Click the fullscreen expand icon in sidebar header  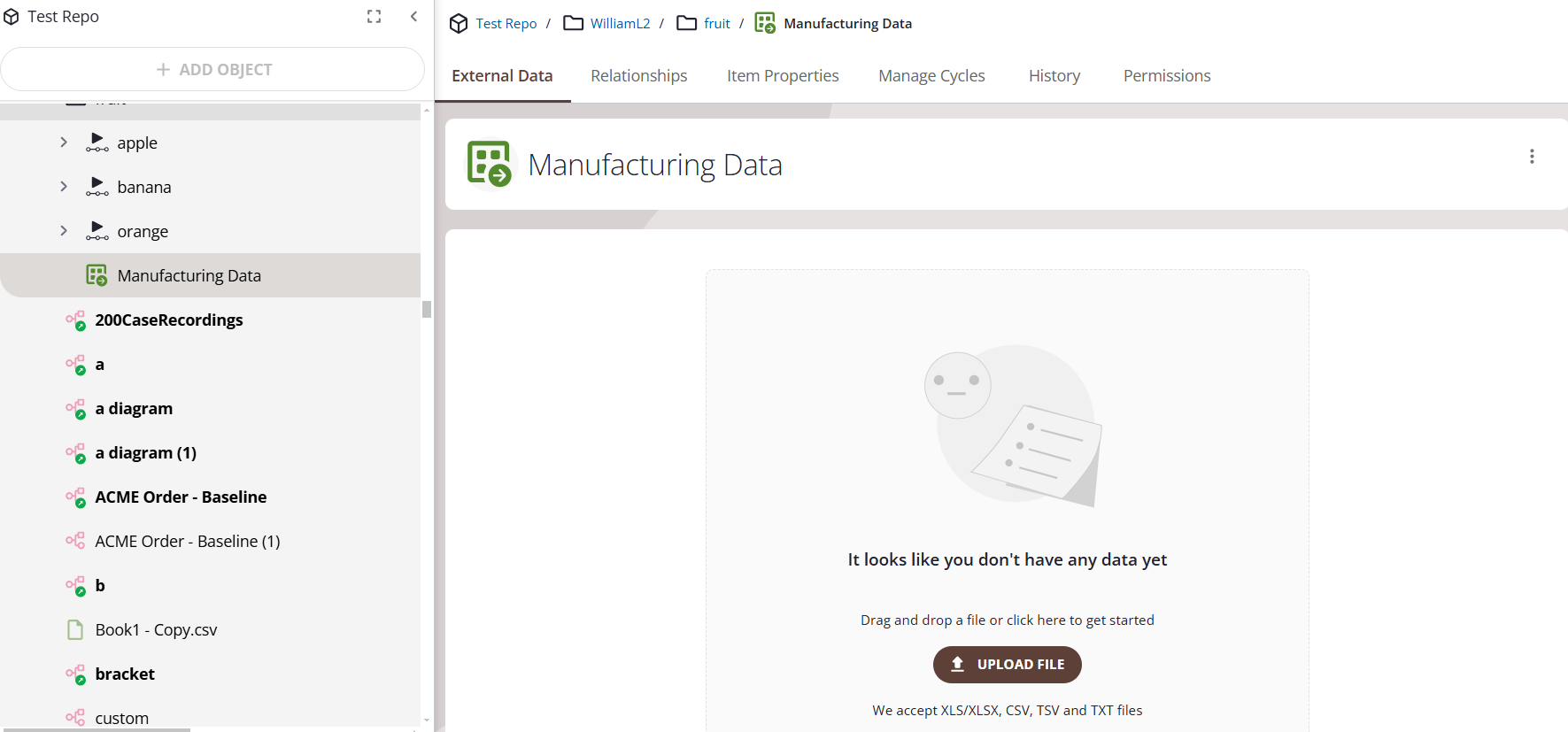click(374, 17)
